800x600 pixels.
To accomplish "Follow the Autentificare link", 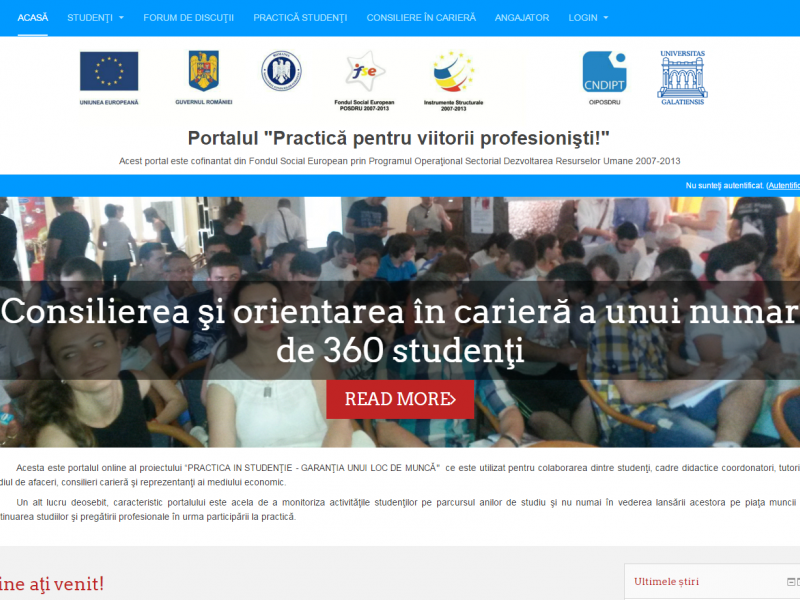I will click(x=784, y=186).
